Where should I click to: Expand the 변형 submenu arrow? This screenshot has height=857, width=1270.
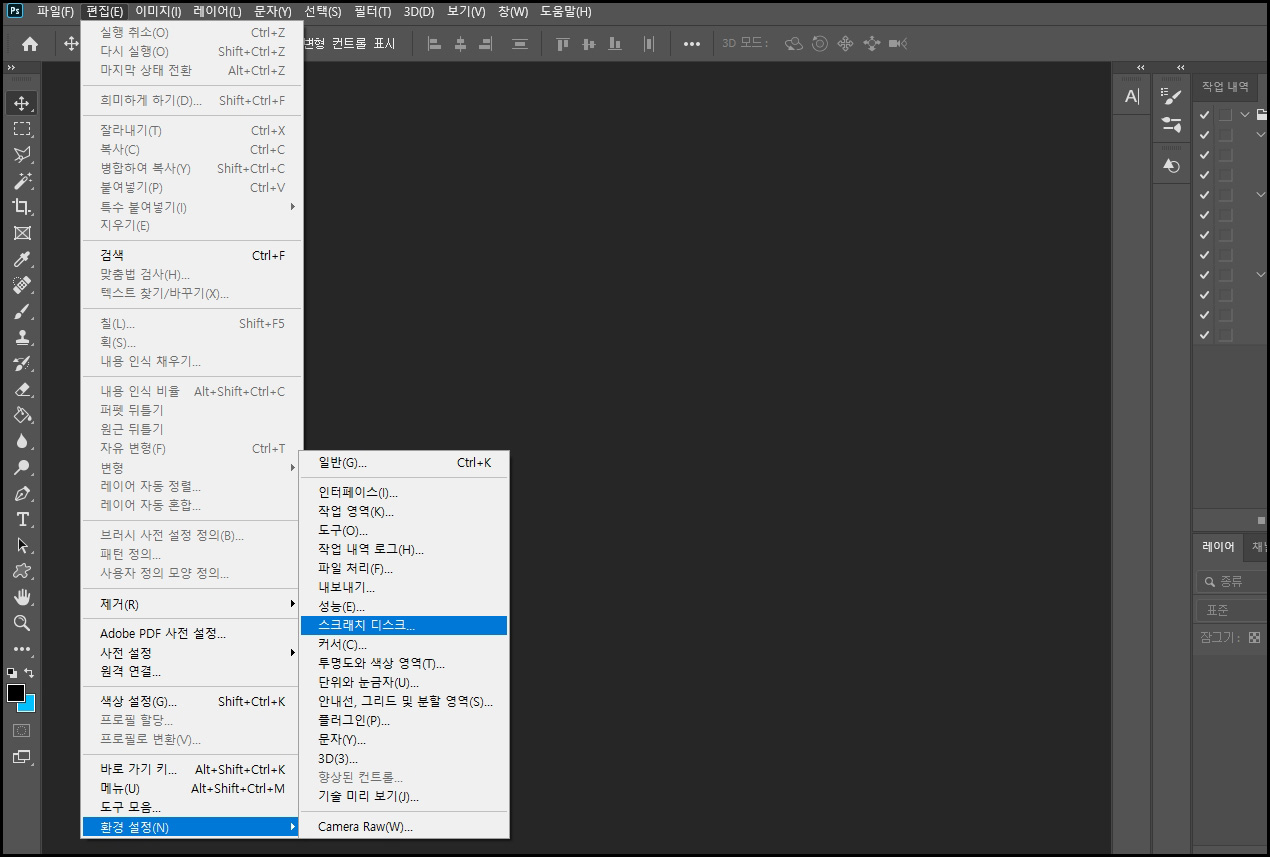pos(293,467)
